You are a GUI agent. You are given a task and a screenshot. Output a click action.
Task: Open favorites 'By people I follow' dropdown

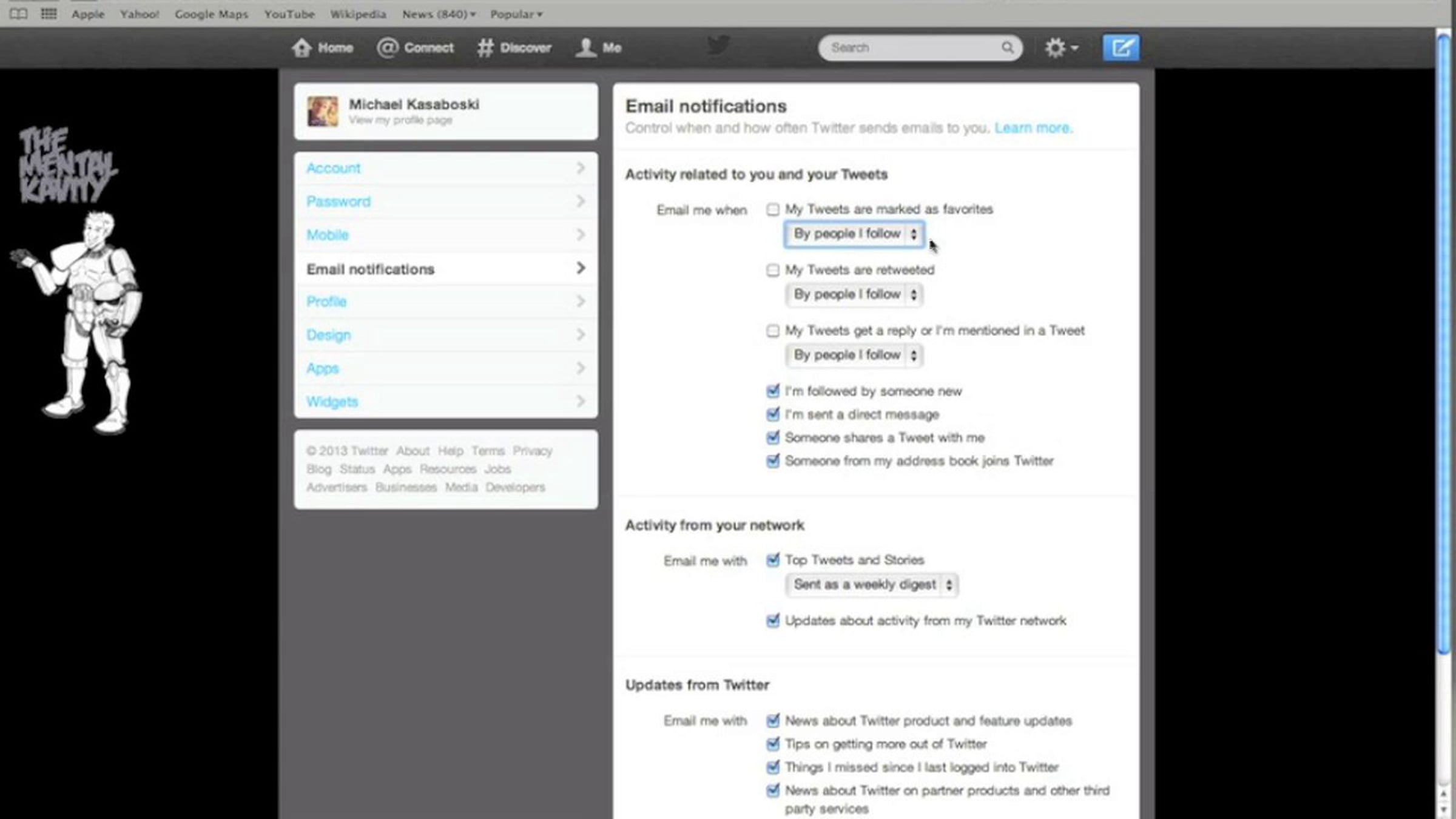coord(854,234)
